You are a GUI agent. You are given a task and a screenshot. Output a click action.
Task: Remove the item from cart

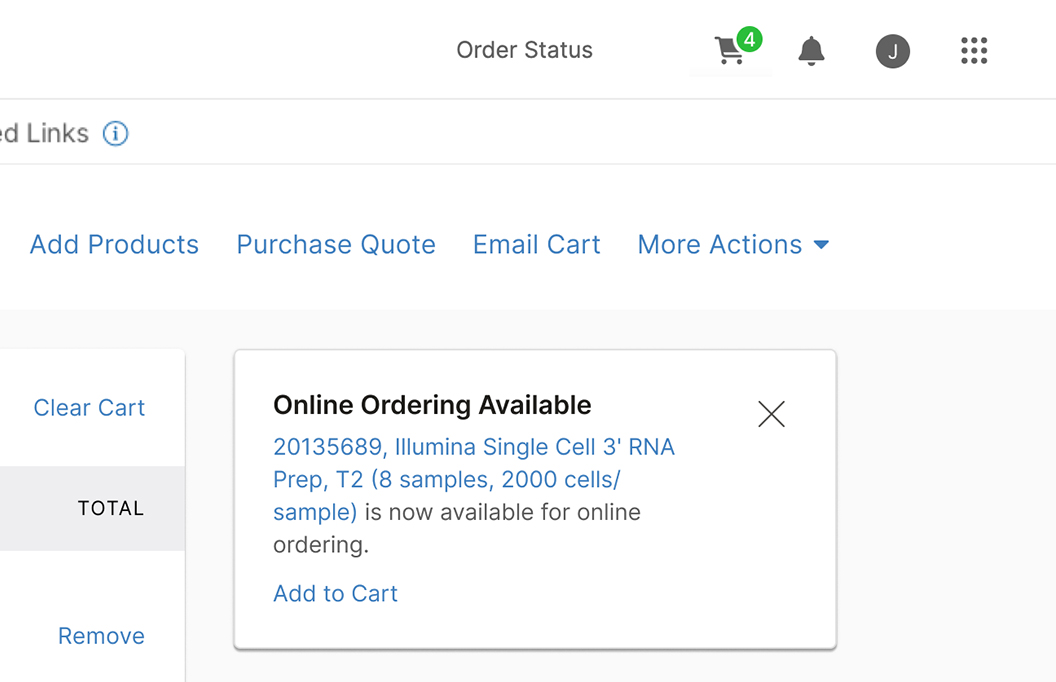tap(101, 636)
